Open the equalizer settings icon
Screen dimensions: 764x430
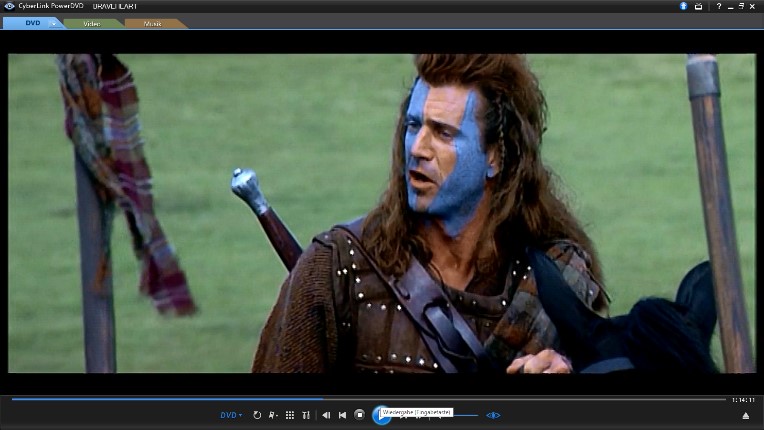pyautogui.click(x=306, y=415)
